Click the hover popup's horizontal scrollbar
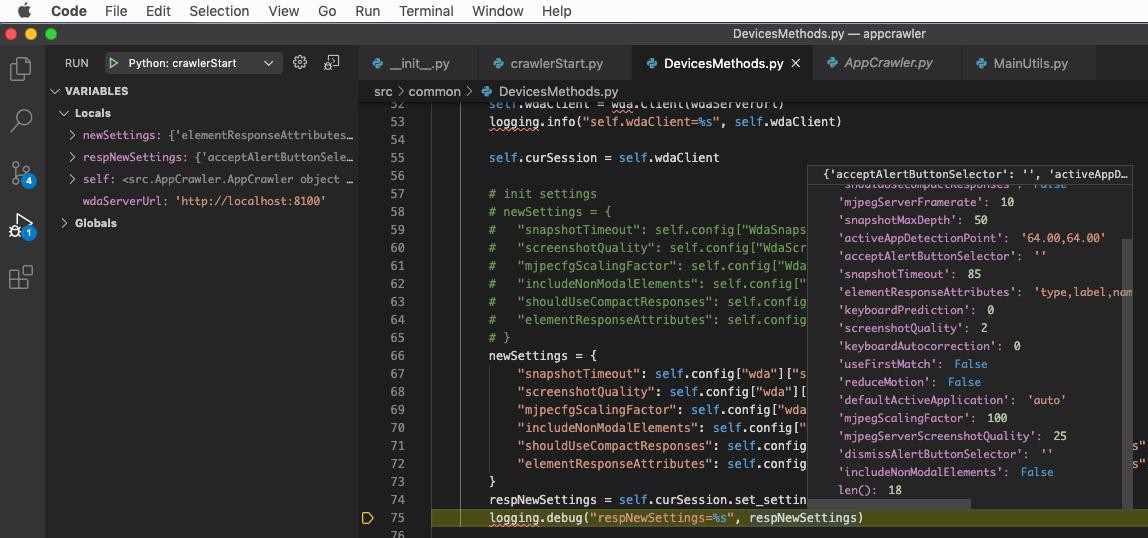This screenshot has width=1148, height=538. click(x=890, y=504)
